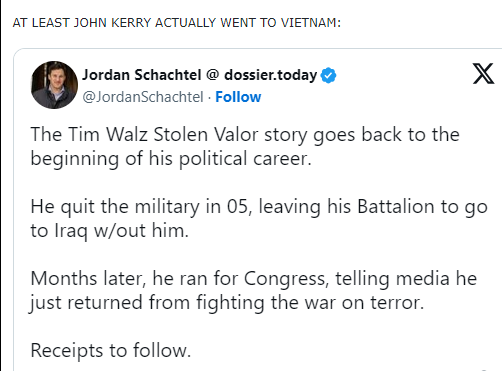Click the X logo on the tweet

tap(483, 74)
